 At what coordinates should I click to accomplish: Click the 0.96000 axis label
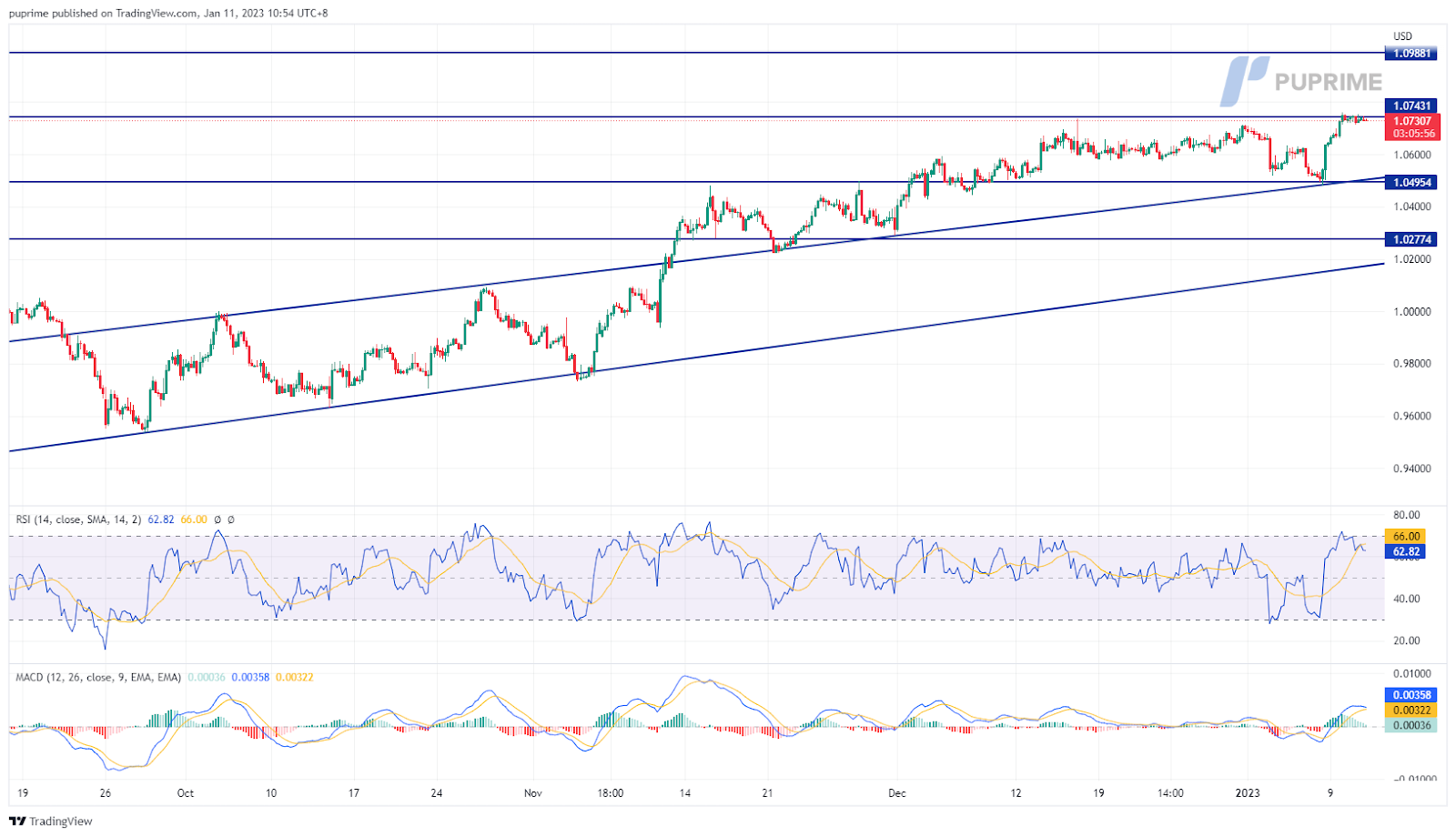click(x=1412, y=417)
